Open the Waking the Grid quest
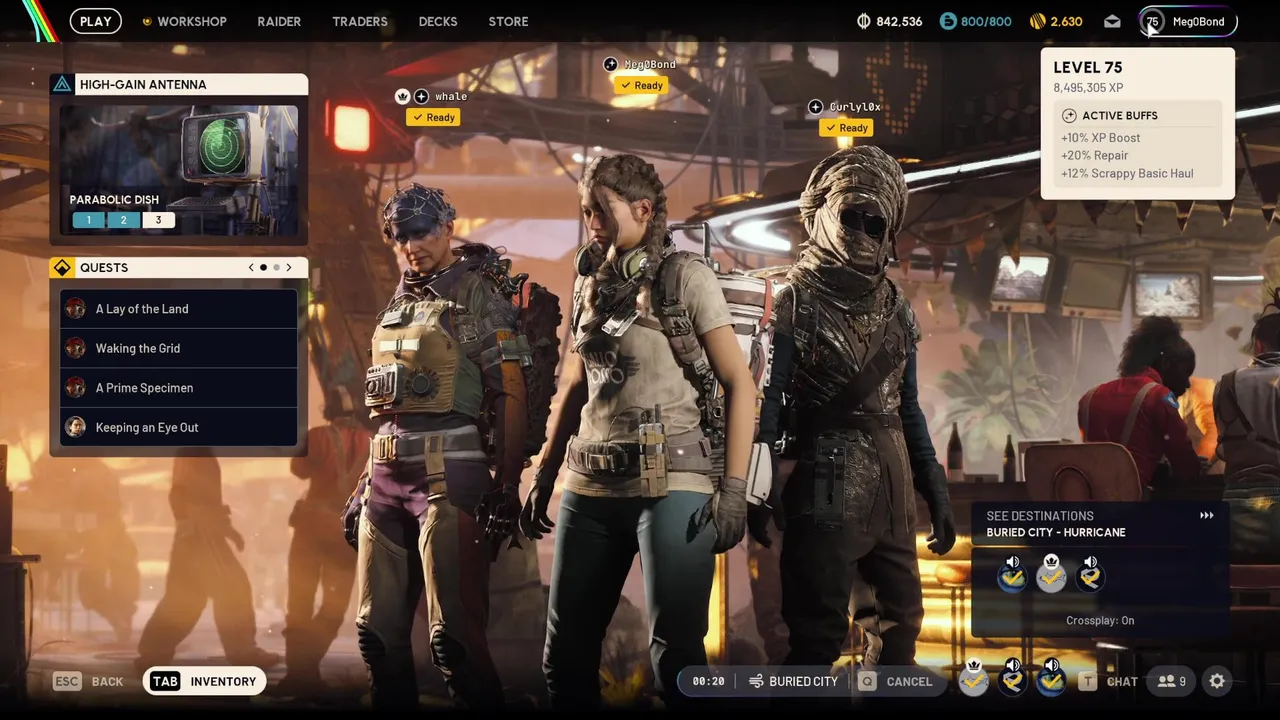Screen dimensions: 1280x720 pyautogui.click(x=178, y=348)
